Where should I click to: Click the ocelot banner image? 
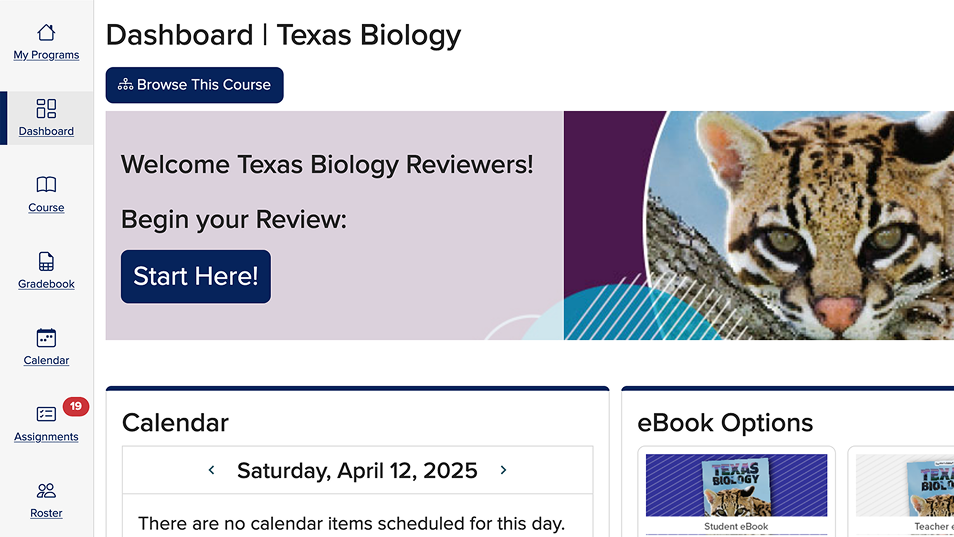[800, 225]
